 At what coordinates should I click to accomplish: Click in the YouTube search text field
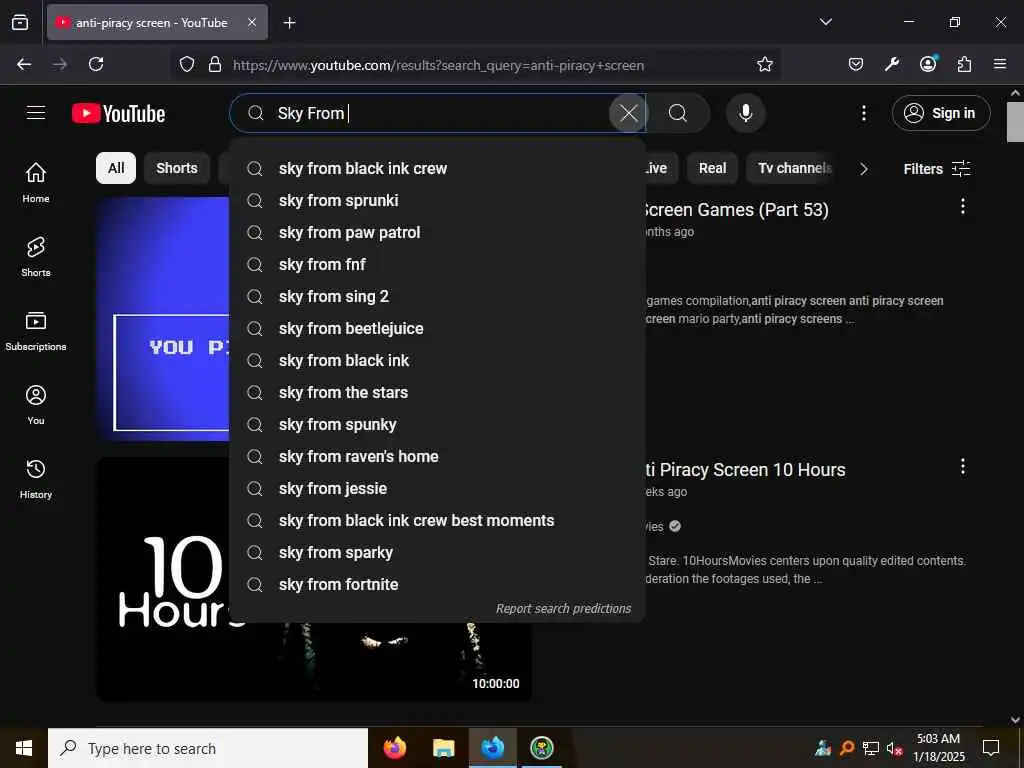click(438, 113)
